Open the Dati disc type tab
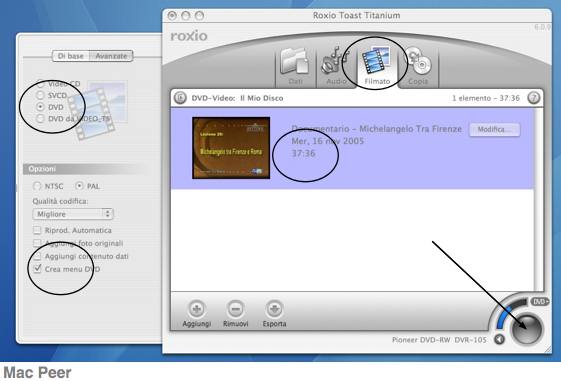 coord(296,67)
